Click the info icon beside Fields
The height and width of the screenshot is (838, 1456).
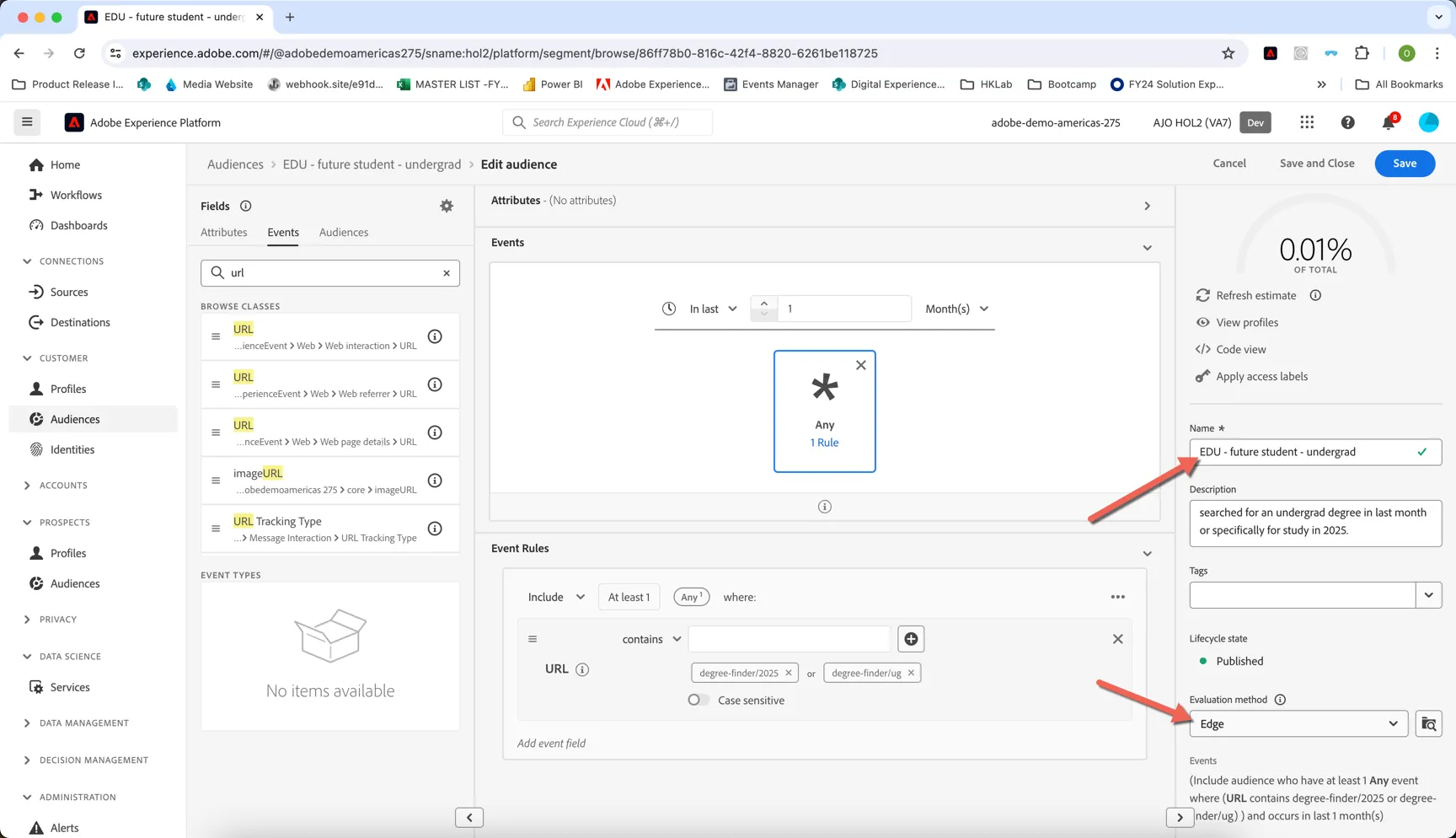(x=245, y=206)
